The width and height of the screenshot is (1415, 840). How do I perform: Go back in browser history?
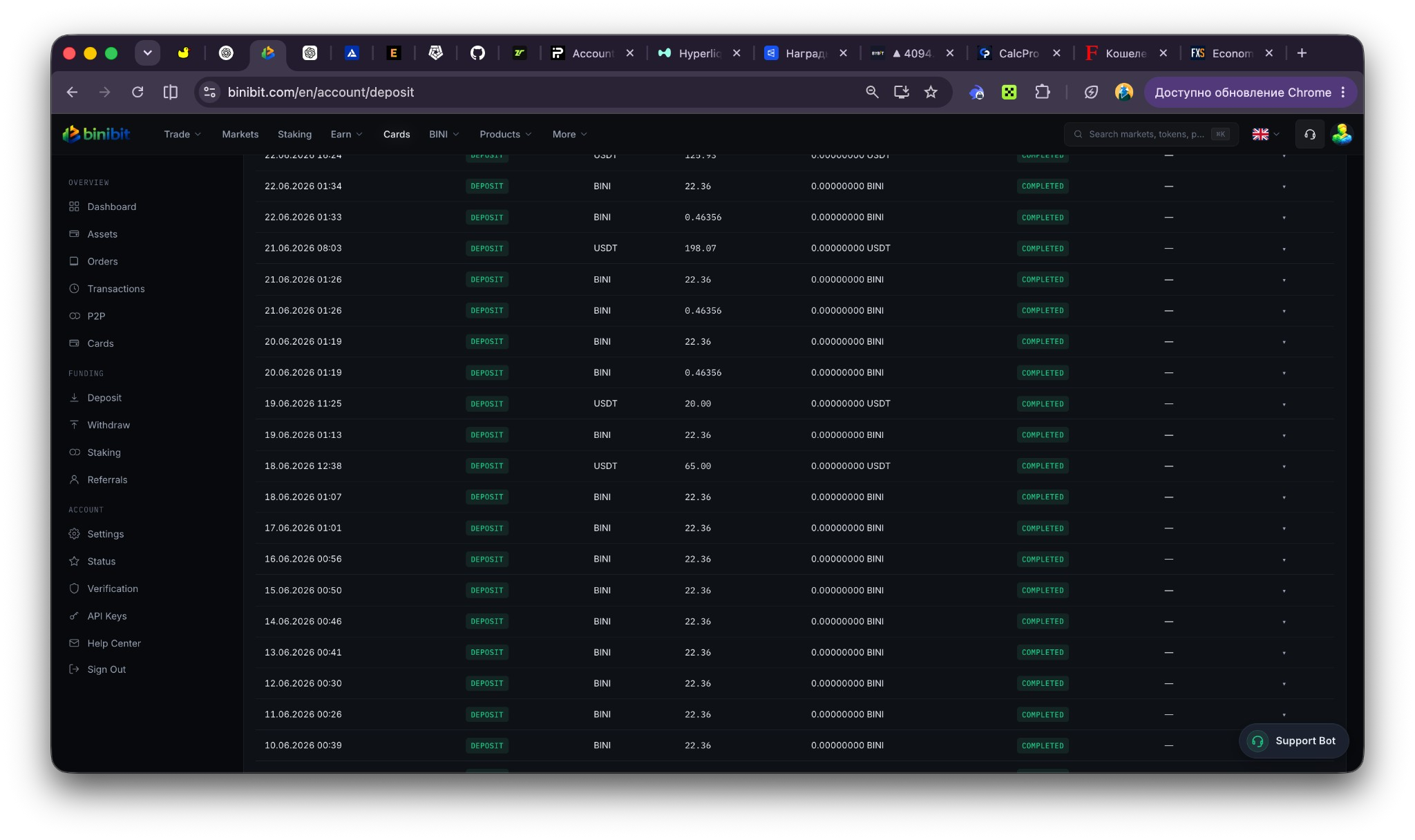[72, 92]
